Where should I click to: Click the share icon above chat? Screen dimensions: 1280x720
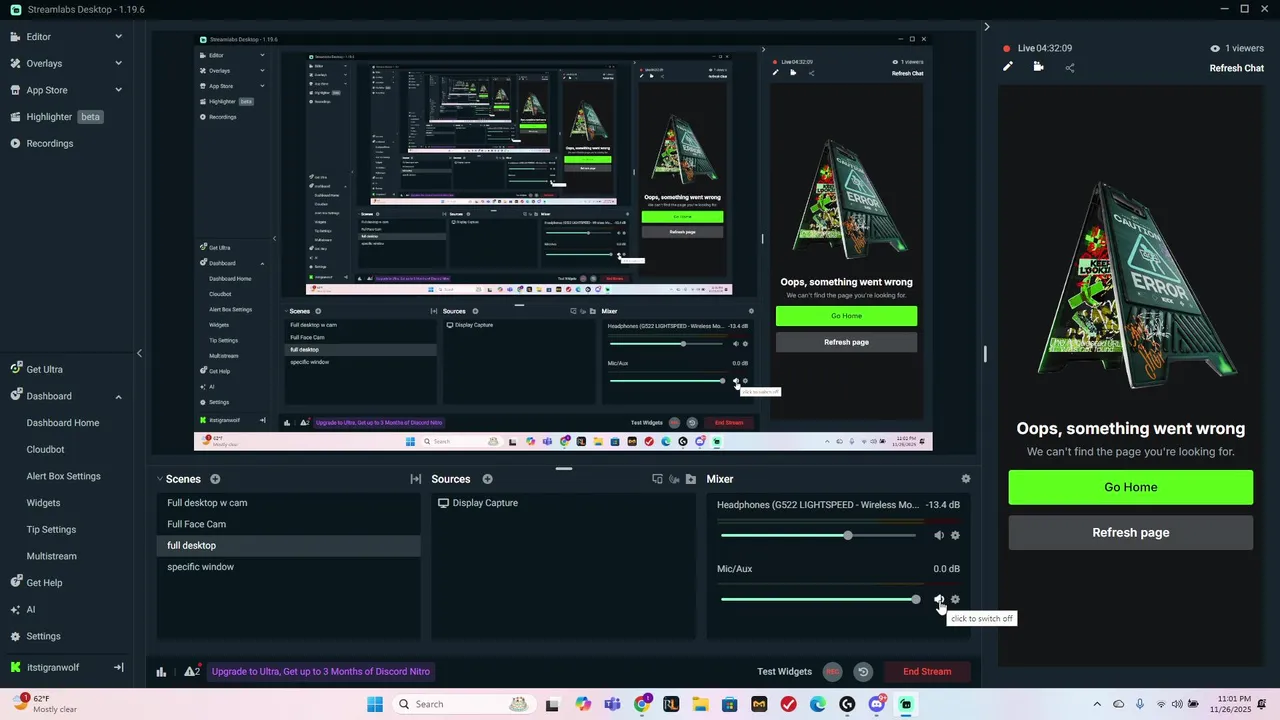pos(1070,68)
